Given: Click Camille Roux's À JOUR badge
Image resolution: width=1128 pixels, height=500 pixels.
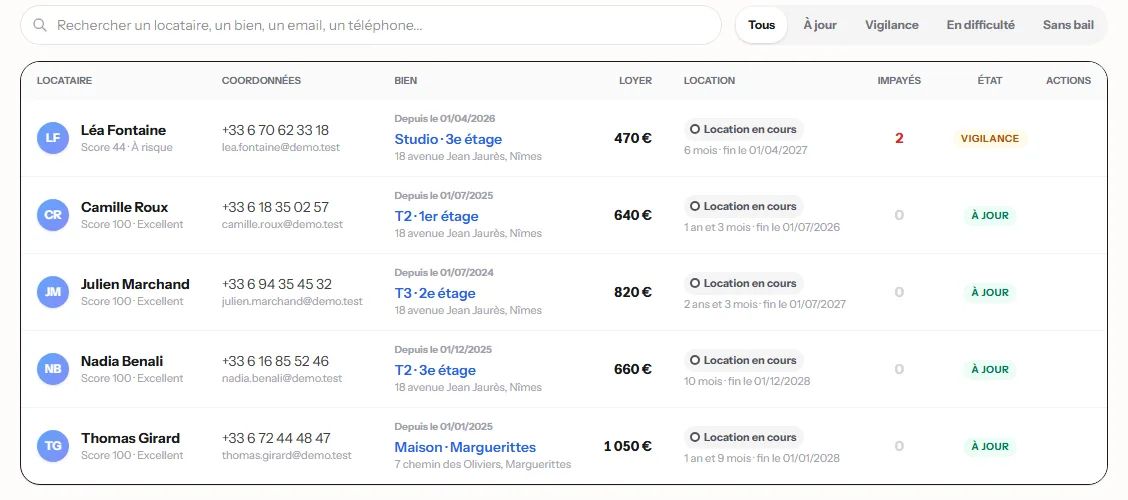Looking at the screenshot, I should (x=990, y=216).
